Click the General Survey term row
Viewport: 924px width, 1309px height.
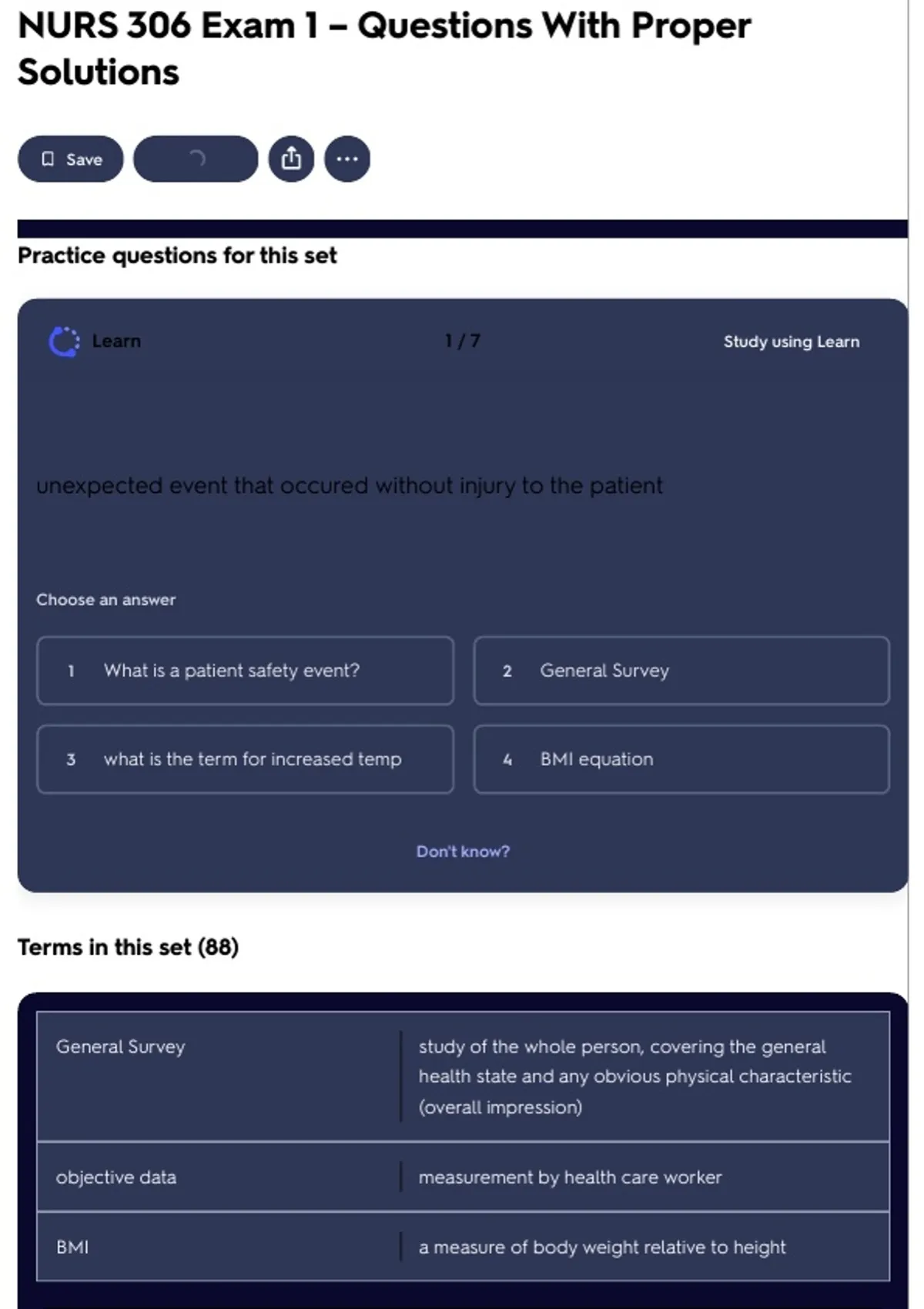point(463,1076)
